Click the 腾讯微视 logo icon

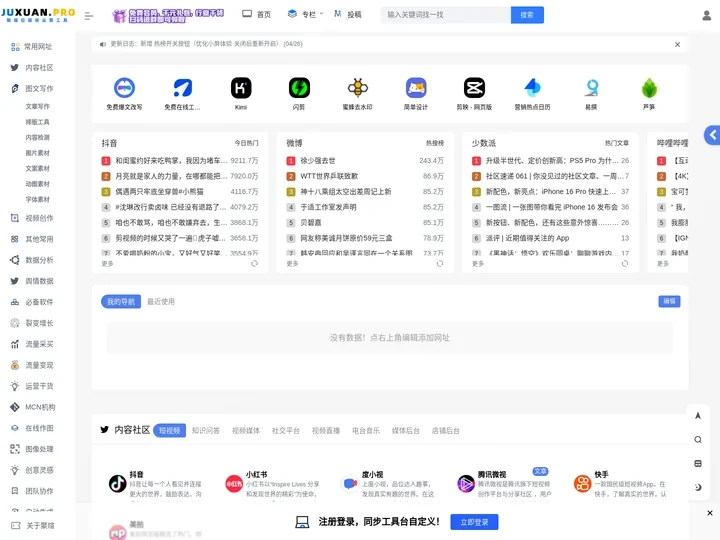pos(466,484)
